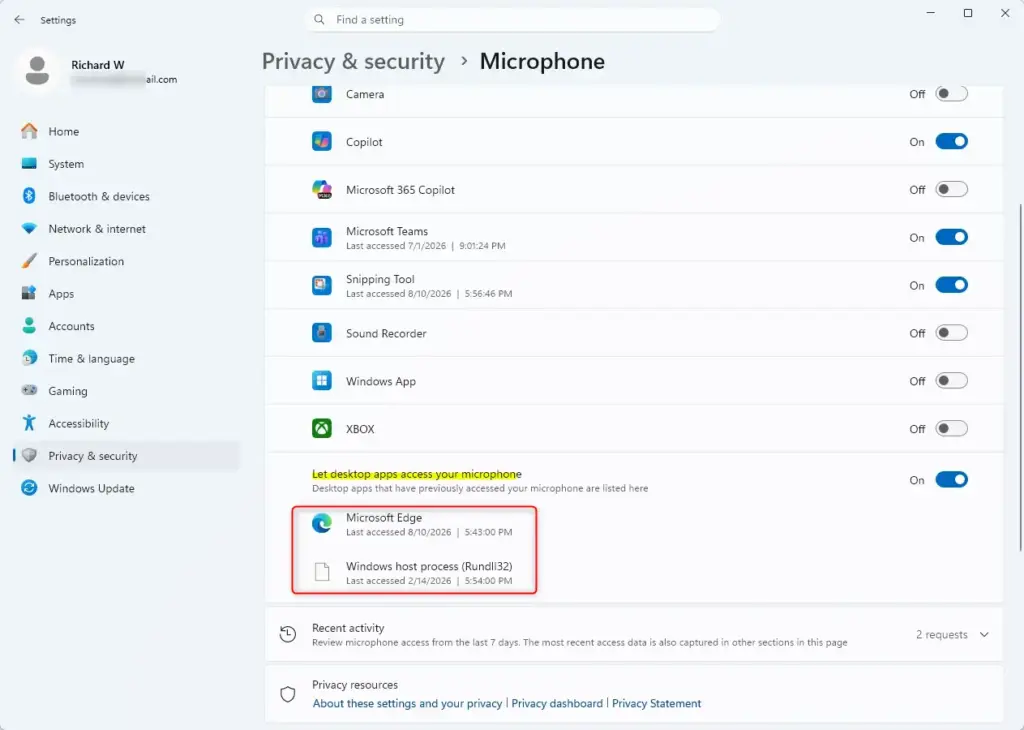Click the Personalization paintbrush icon

click(x=29, y=261)
